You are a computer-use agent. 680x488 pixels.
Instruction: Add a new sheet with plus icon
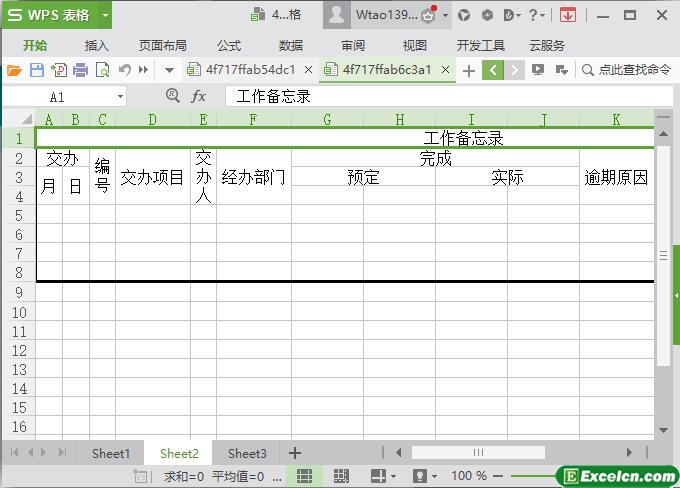click(x=295, y=453)
